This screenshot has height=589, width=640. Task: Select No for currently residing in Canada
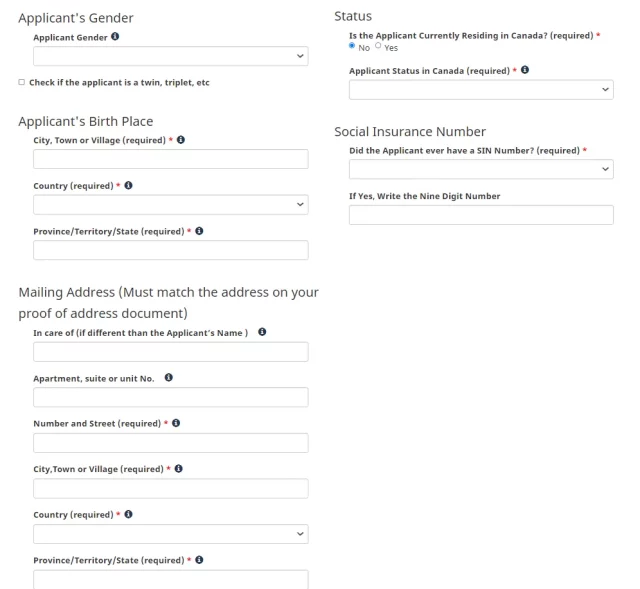point(352,47)
